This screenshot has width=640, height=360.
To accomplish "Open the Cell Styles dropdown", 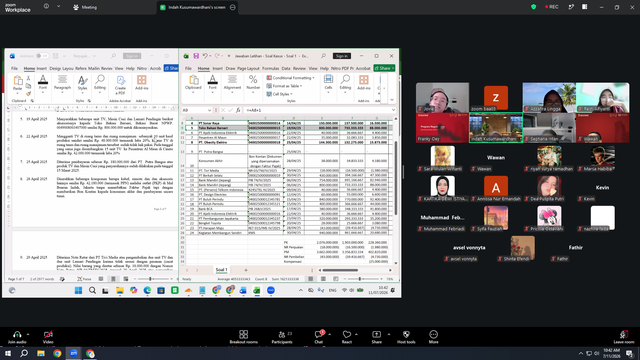I will click(x=280, y=94).
